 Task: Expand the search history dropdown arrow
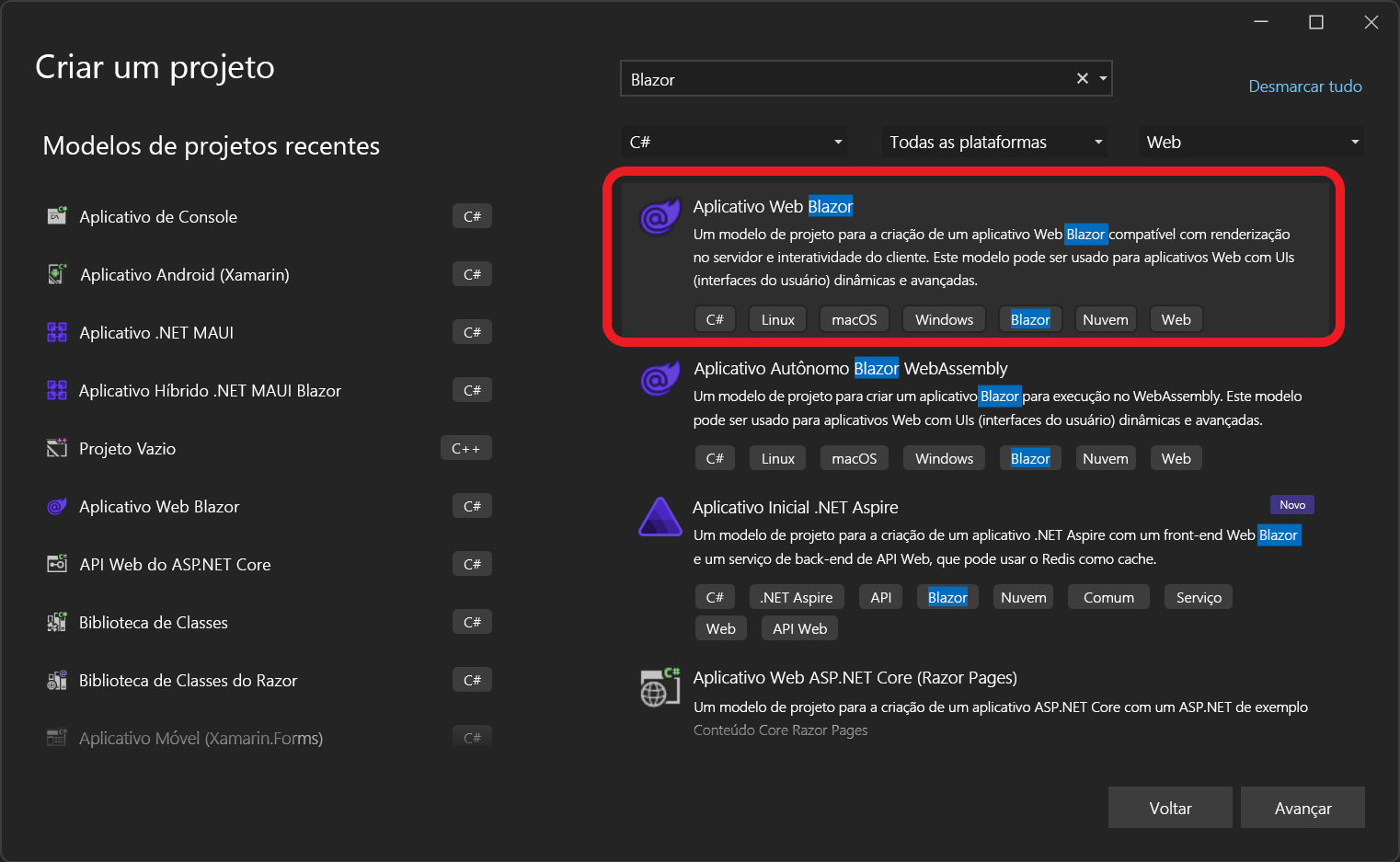[1103, 79]
